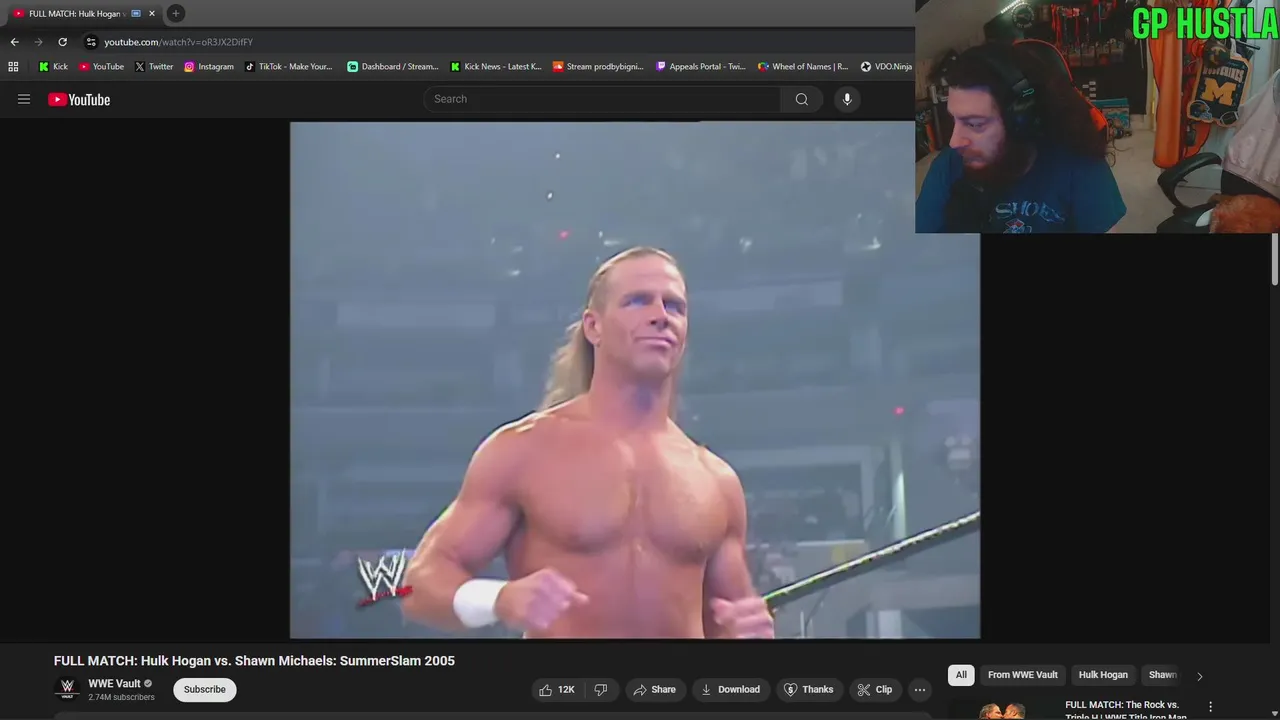
Task: Open Instagram bookmark
Action: click(209, 67)
